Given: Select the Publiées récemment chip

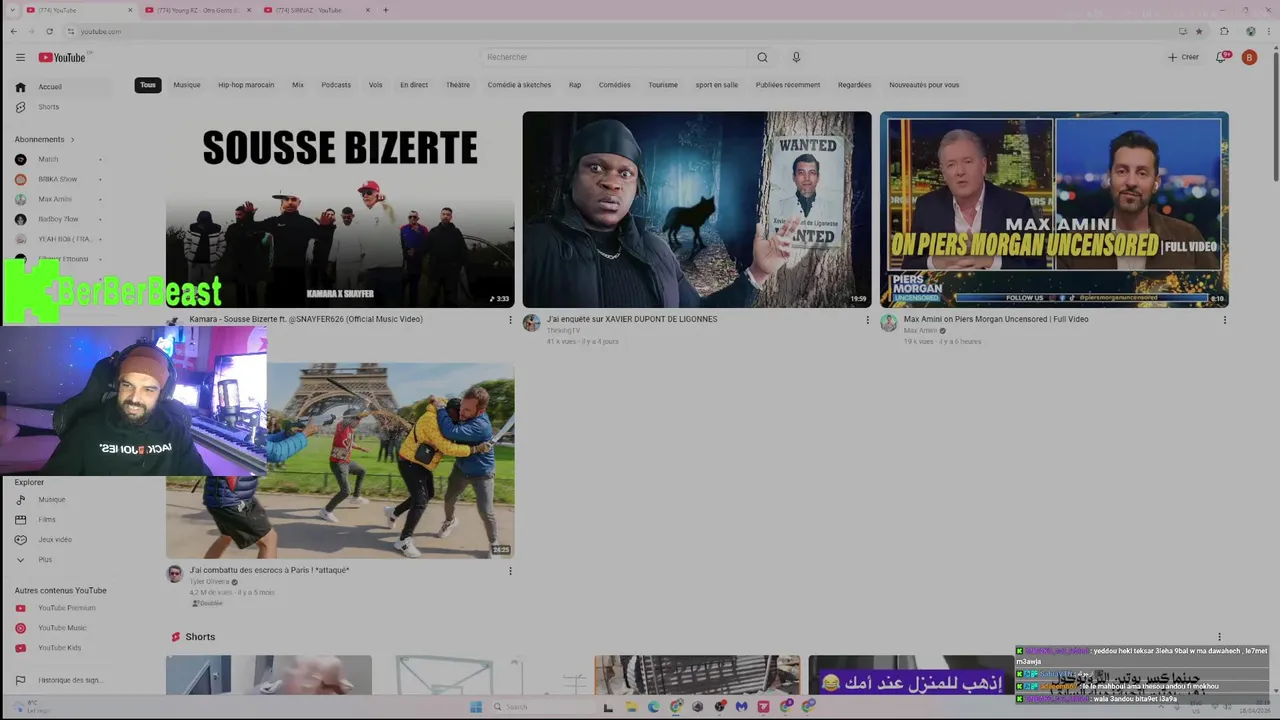Looking at the screenshot, I should [x=788, y=85].
